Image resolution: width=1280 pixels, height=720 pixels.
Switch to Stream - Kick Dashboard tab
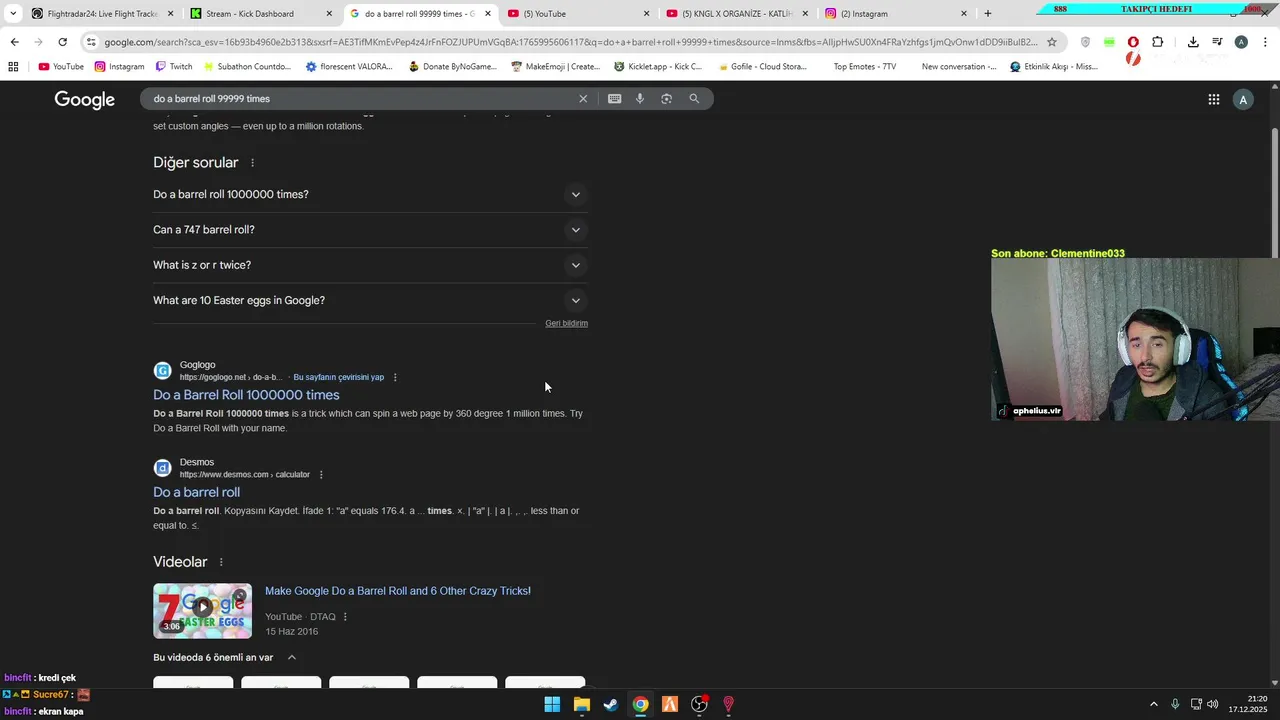tap(260, 14)
